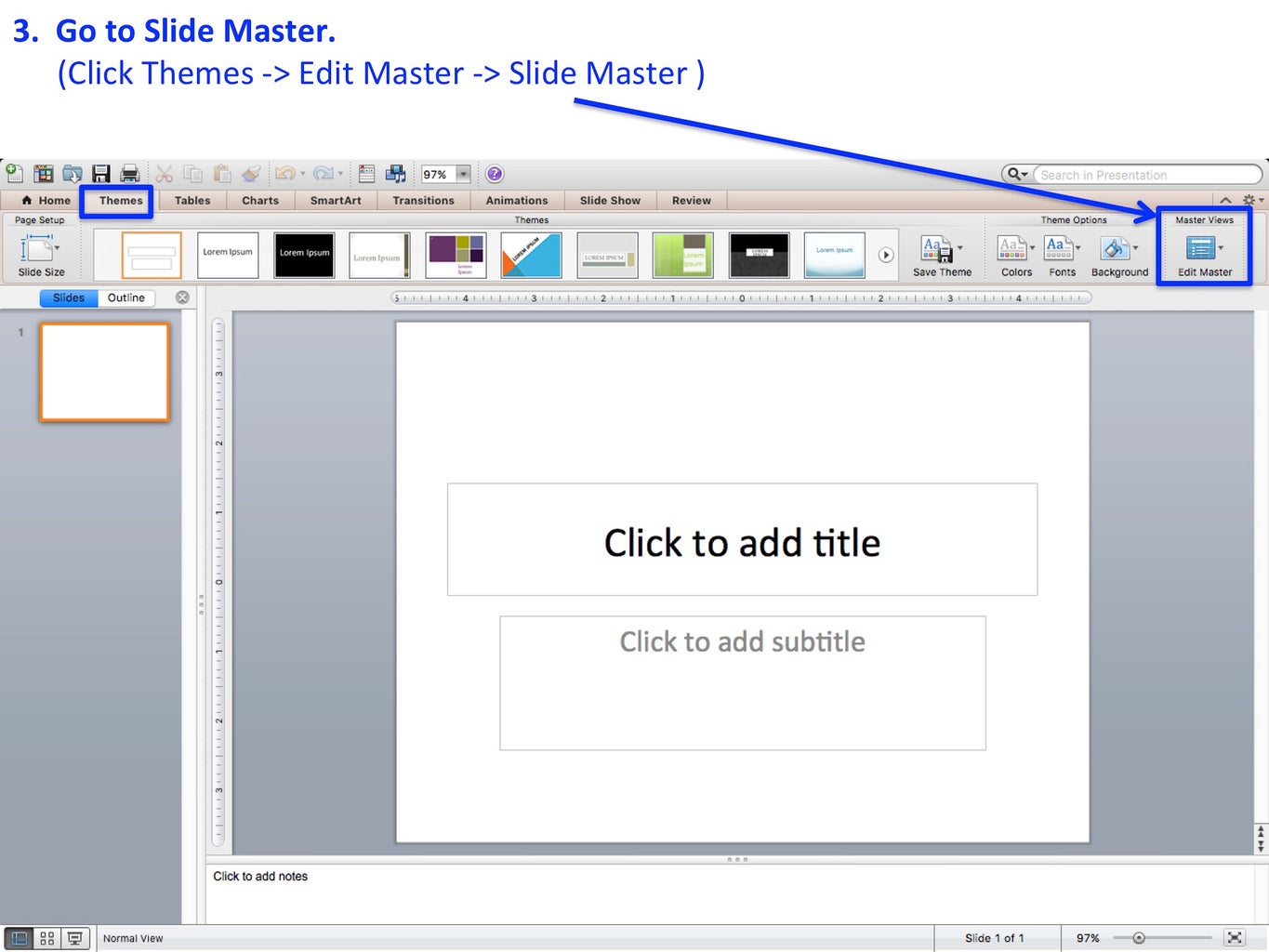Open the Outline tab in the sidebar
The width and height of the screenshot is (1269, 952).
point(126,297)
